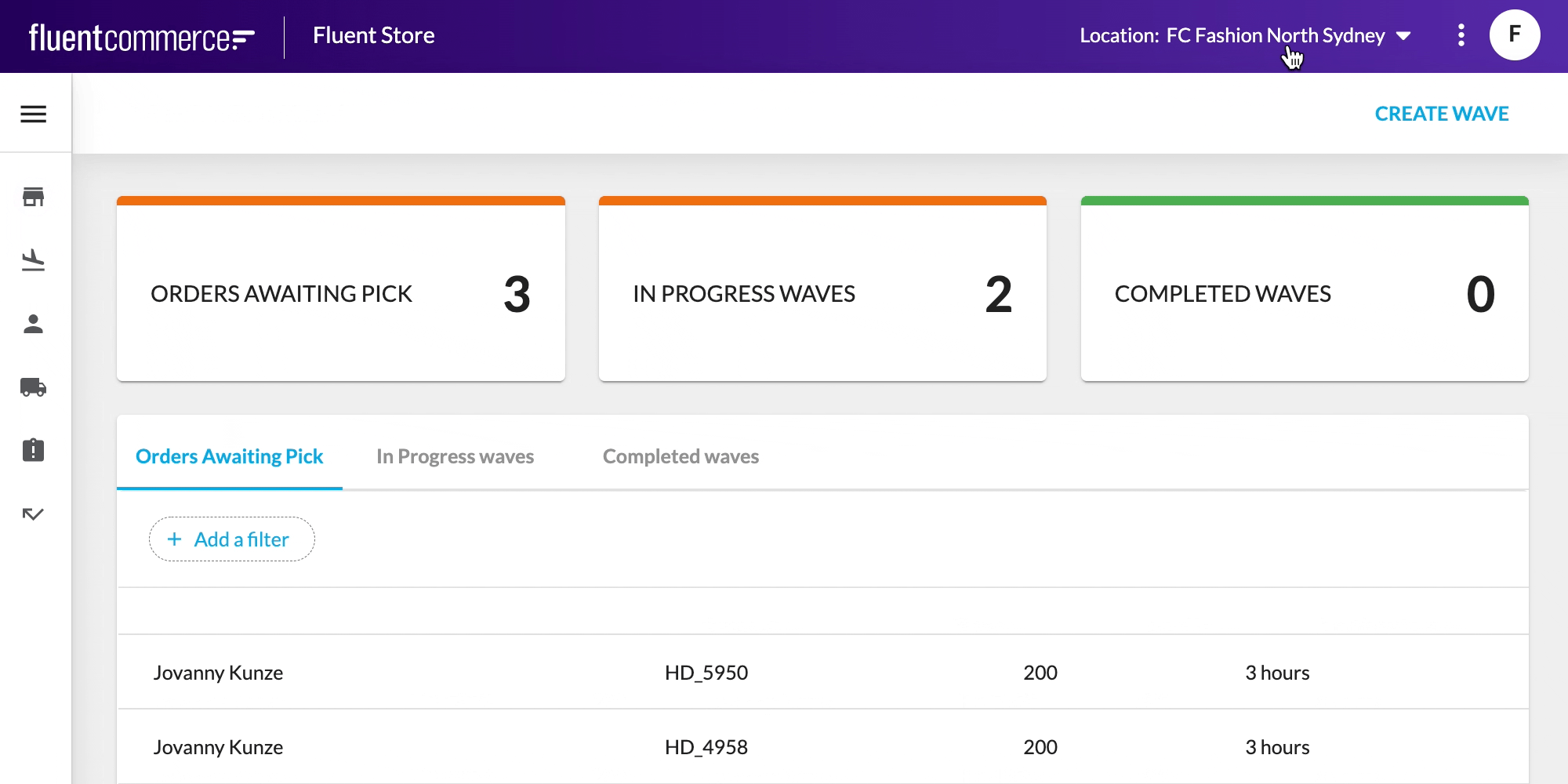Select the Completed waves tab

[x=680, y=456]
